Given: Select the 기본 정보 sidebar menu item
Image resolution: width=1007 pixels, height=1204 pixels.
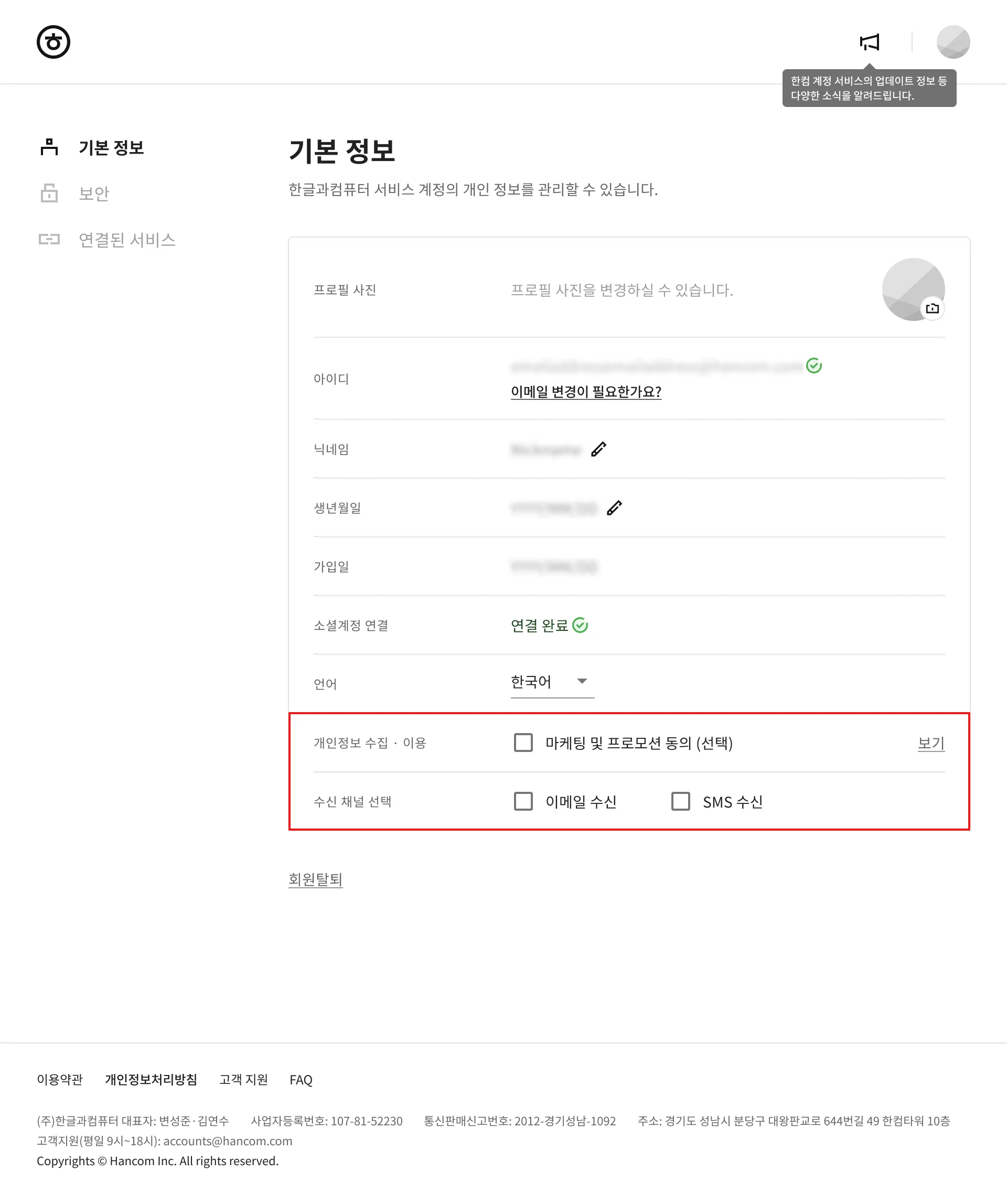Looking at the screenshot, I should pyautogui.click(x=111, y=148).
